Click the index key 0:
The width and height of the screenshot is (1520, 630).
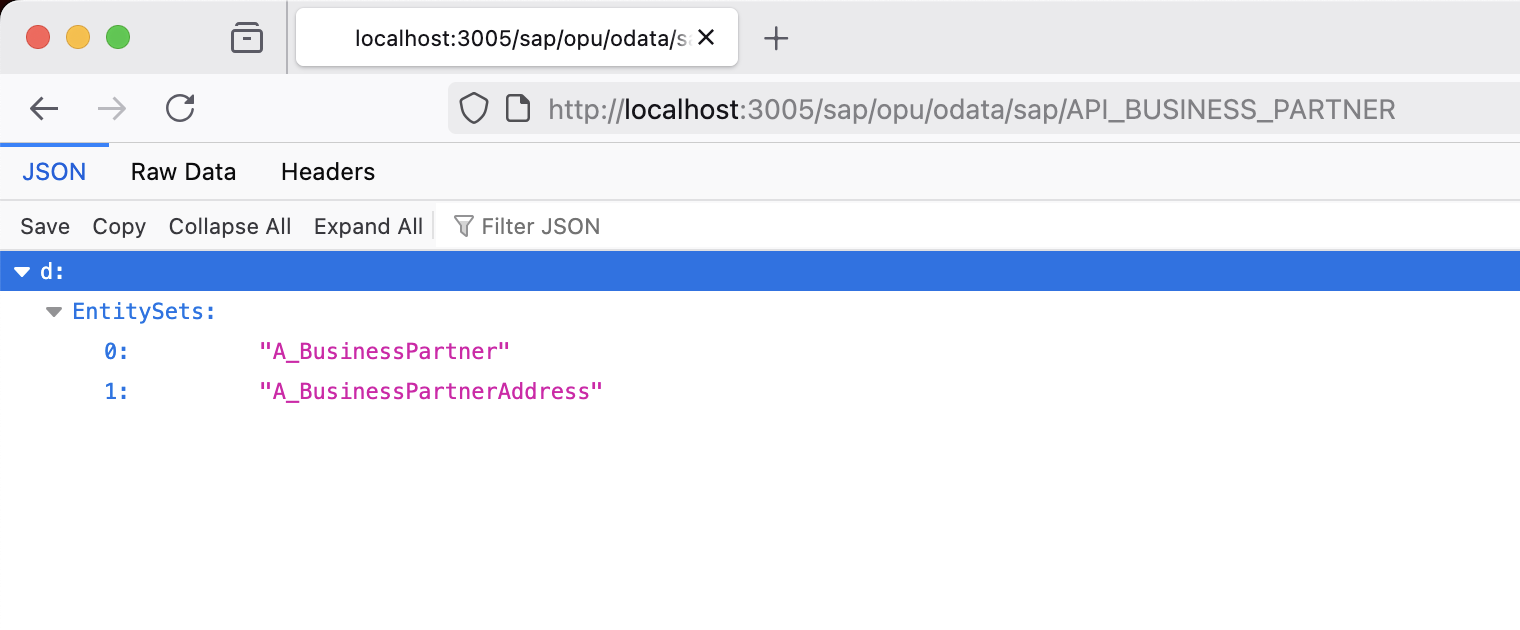tap(117, 352)
